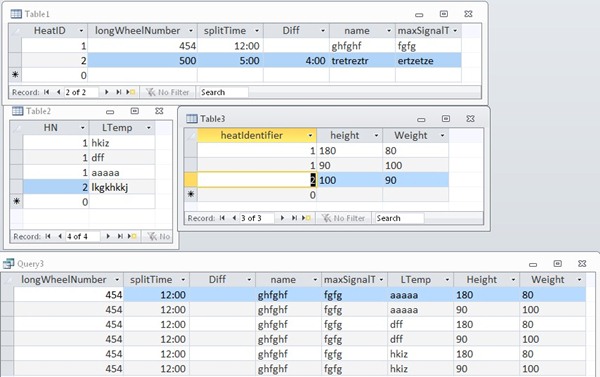Image resolution: width=600 pixels, height=377 pixels.
Task: Select all rows via Table3 corner selector
Action: click(x=191, y=135)
